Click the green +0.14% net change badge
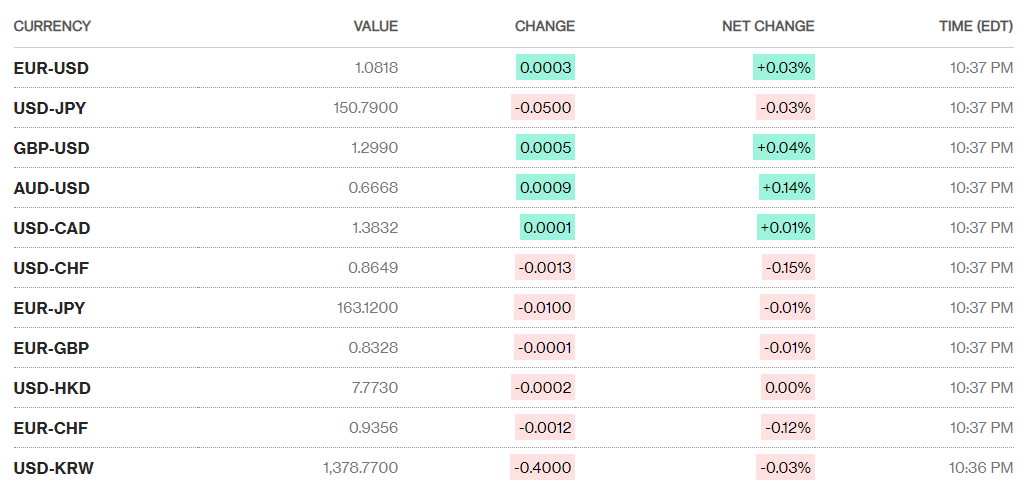 tap(785, 188)
